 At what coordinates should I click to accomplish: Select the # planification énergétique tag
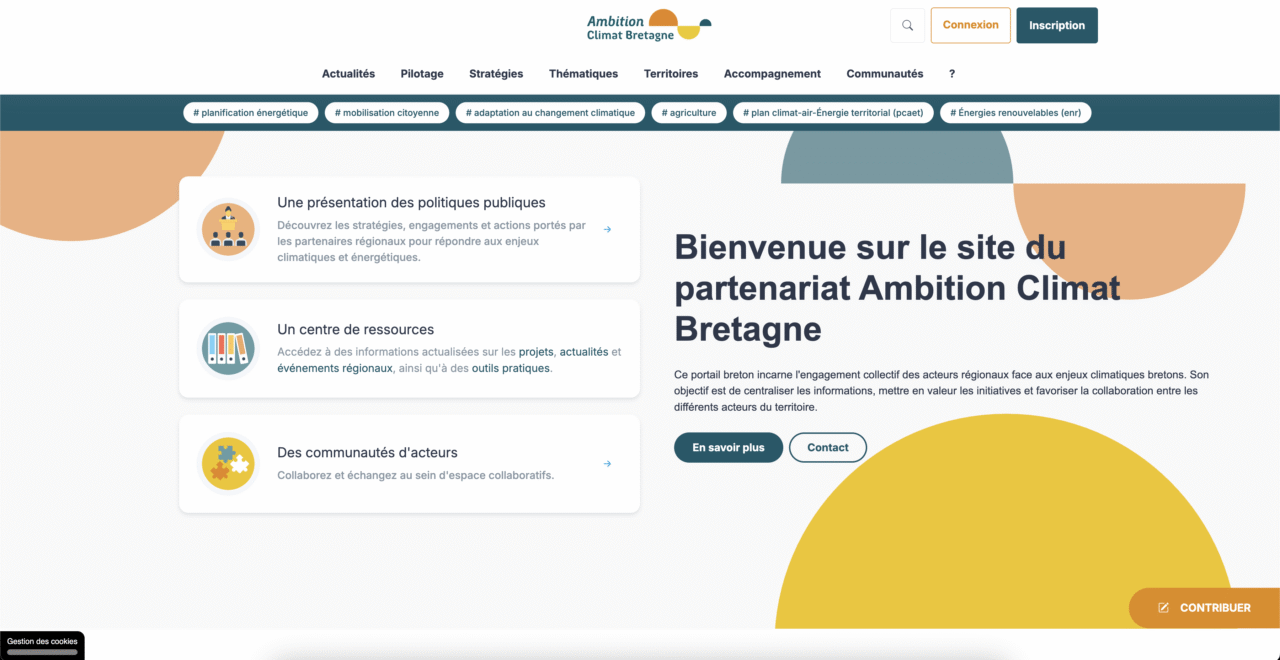[x=251, y=113]
